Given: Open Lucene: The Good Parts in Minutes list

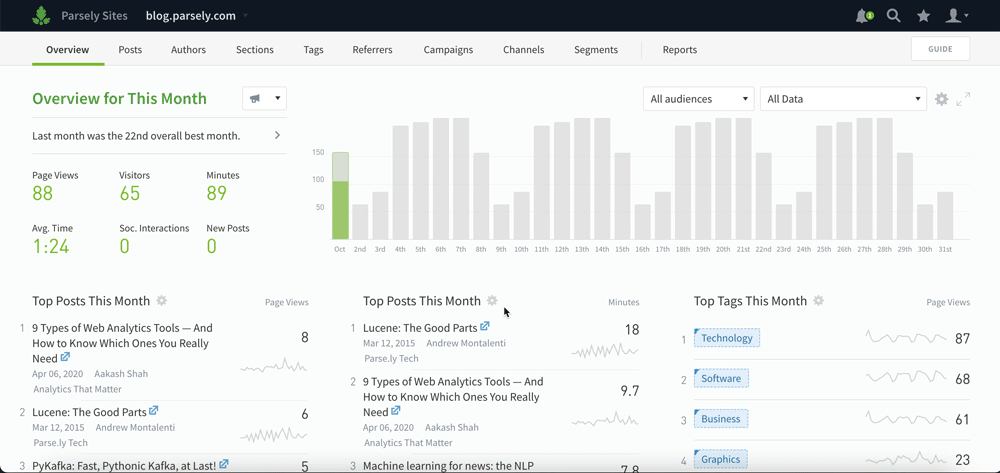Looking at the screenshot, I should tap(420, 328).
